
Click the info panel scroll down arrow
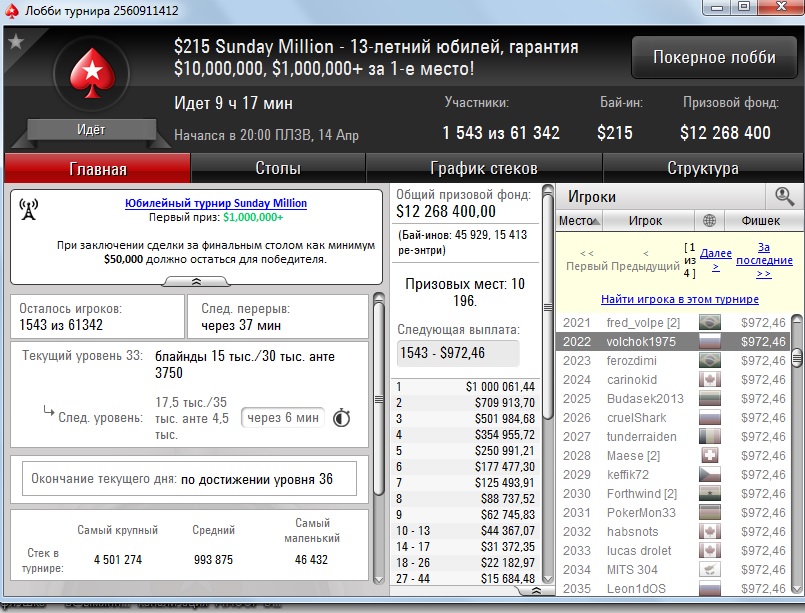point(379,580)
